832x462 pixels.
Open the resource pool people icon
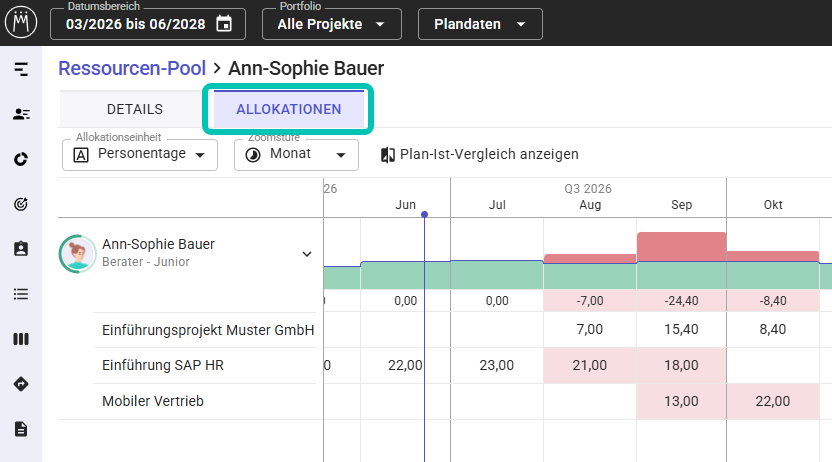coord(21,114)
